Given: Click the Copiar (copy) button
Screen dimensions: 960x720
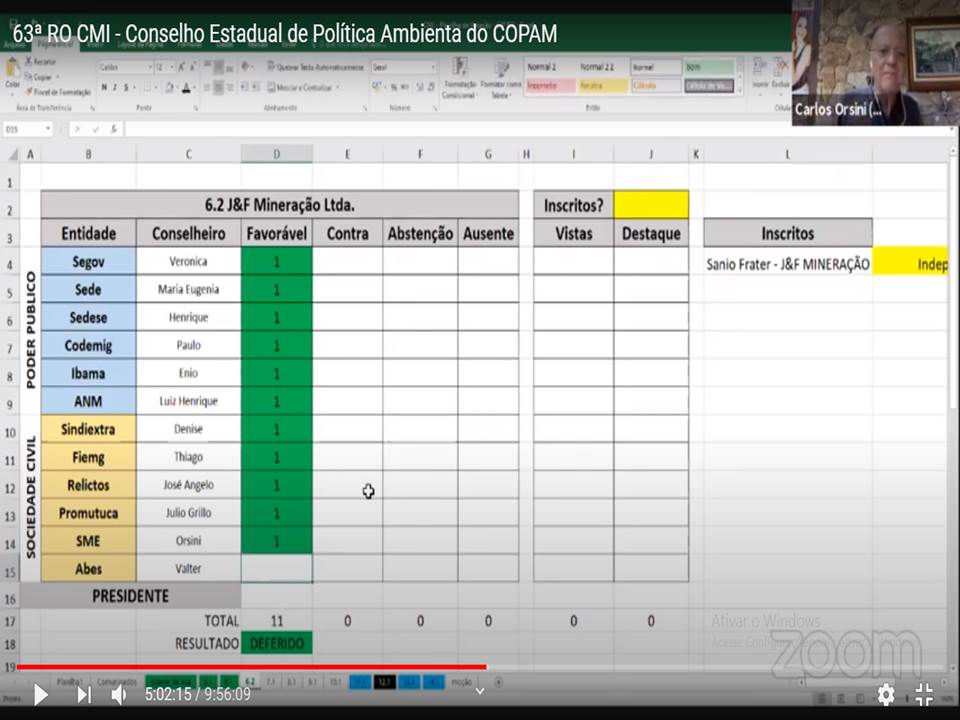Looking at the screenshot, I should coord(42,76).
